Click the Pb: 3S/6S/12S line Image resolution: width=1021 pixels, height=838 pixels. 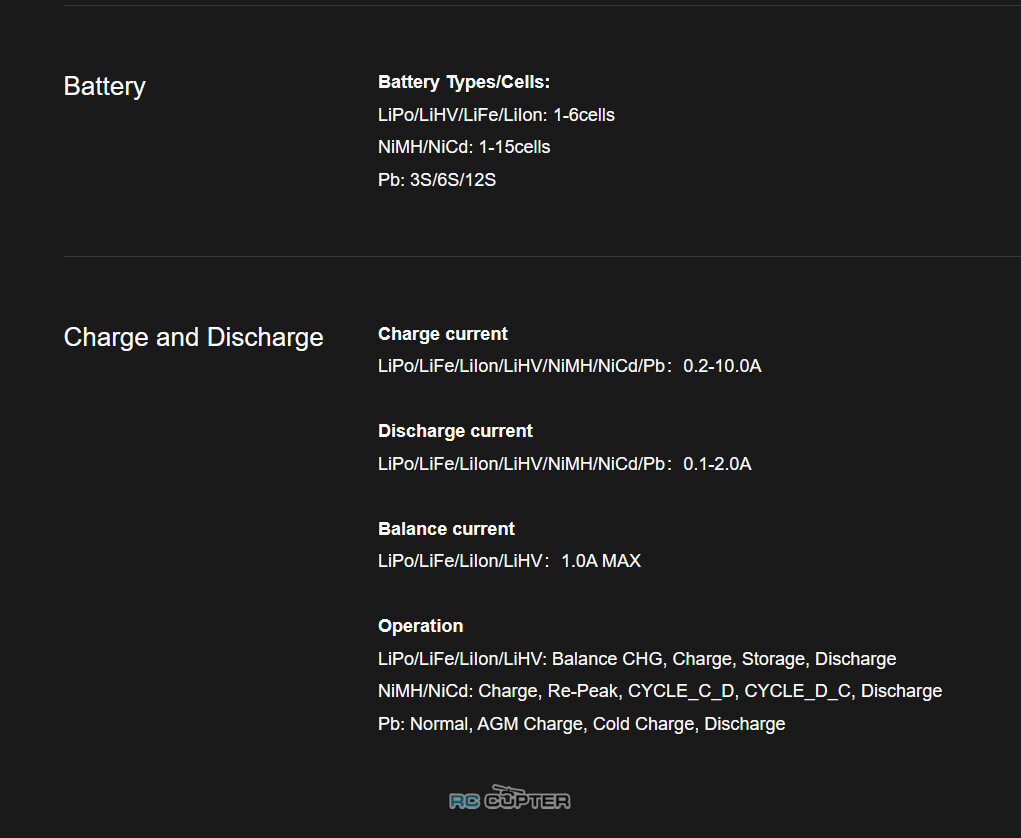pos(437,180)
